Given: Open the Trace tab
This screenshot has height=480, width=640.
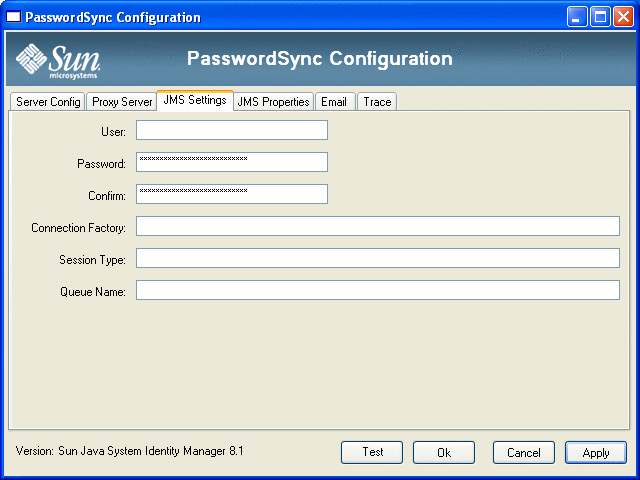Looking at the screenshot, I should (x=377, y=102).
